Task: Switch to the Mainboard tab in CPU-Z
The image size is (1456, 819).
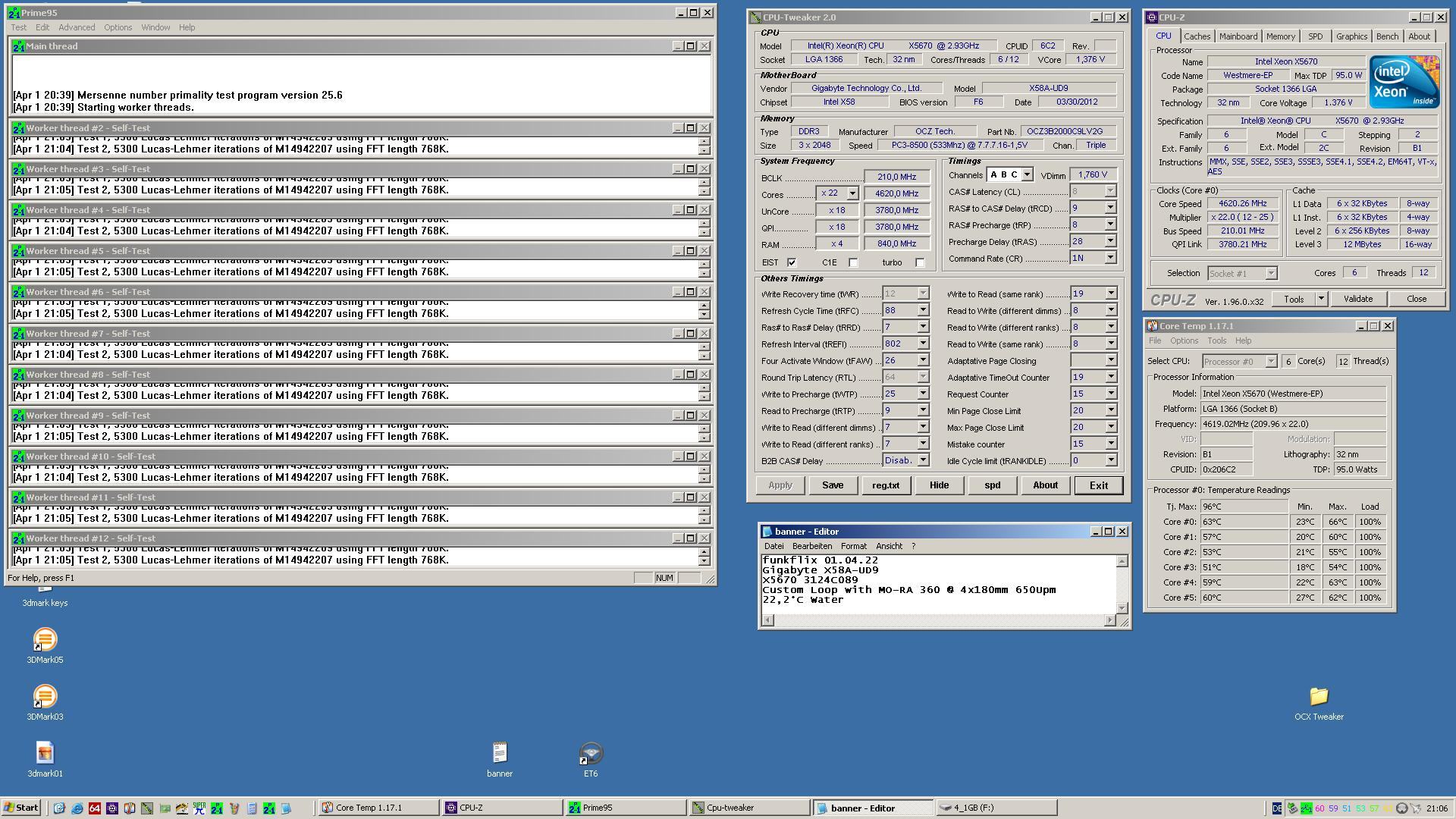Action: point(1238,36)
